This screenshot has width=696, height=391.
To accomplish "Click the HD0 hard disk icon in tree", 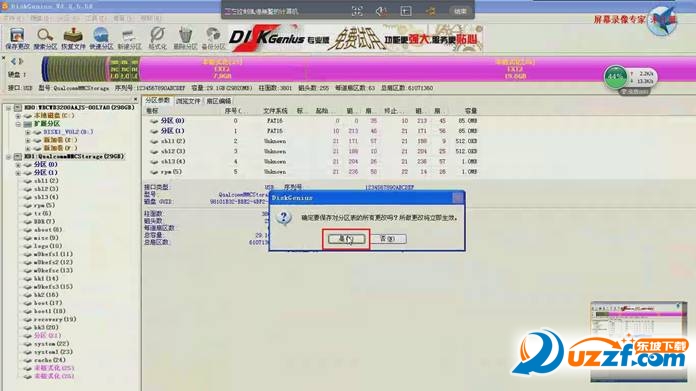I will (x=18, y=107).
